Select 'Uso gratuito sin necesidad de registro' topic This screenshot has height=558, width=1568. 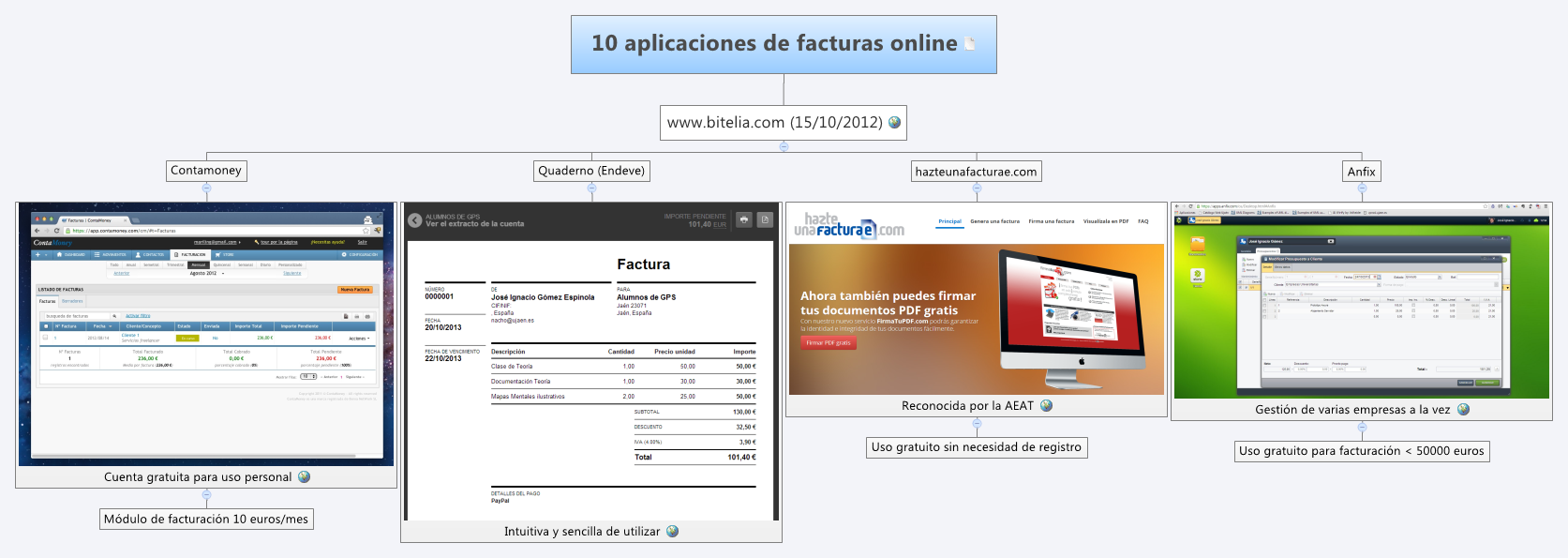point(977,447)
